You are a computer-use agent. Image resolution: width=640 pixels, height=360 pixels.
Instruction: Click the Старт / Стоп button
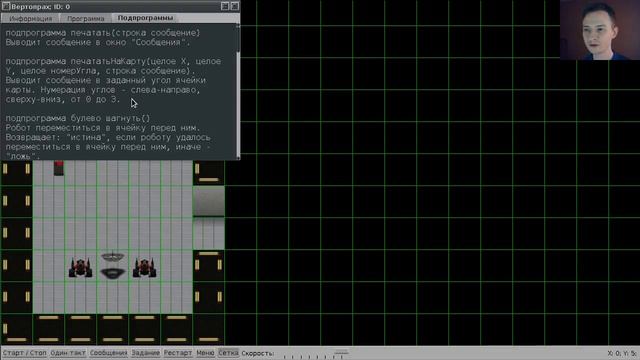[x=24, y=353]
